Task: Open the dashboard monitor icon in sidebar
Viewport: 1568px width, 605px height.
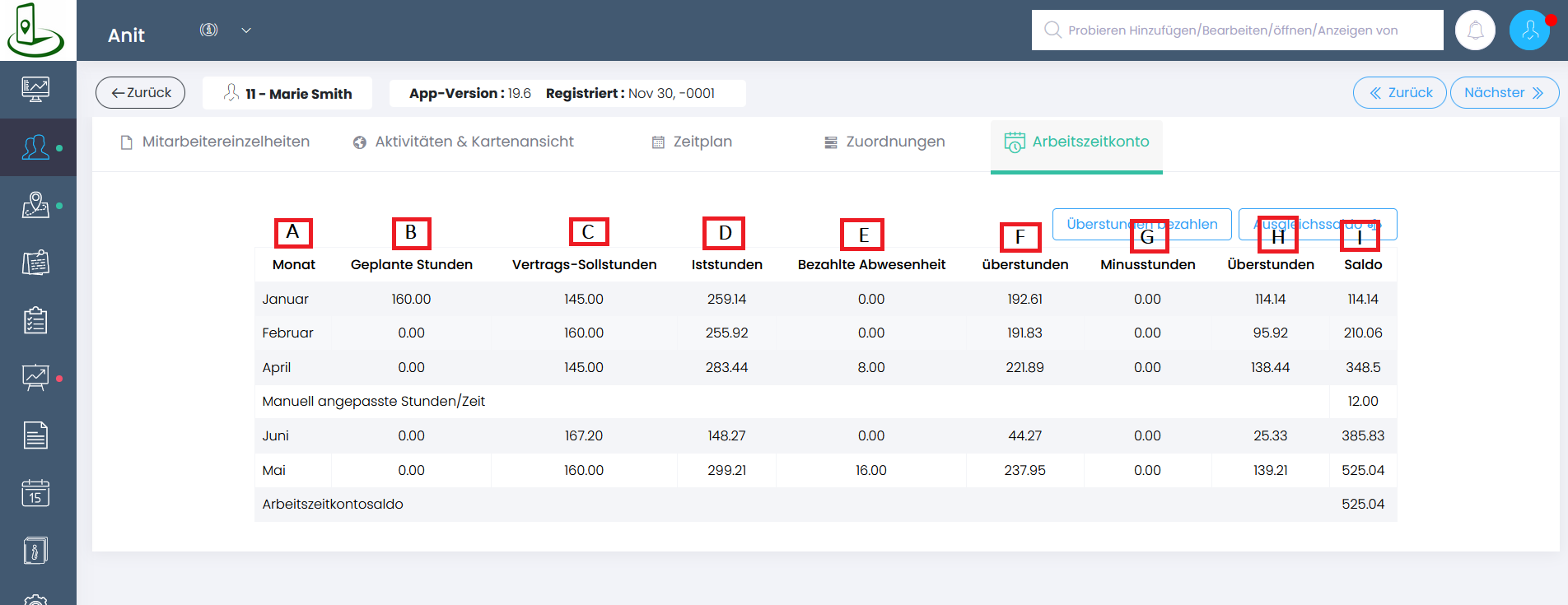Action: (35, 89)
